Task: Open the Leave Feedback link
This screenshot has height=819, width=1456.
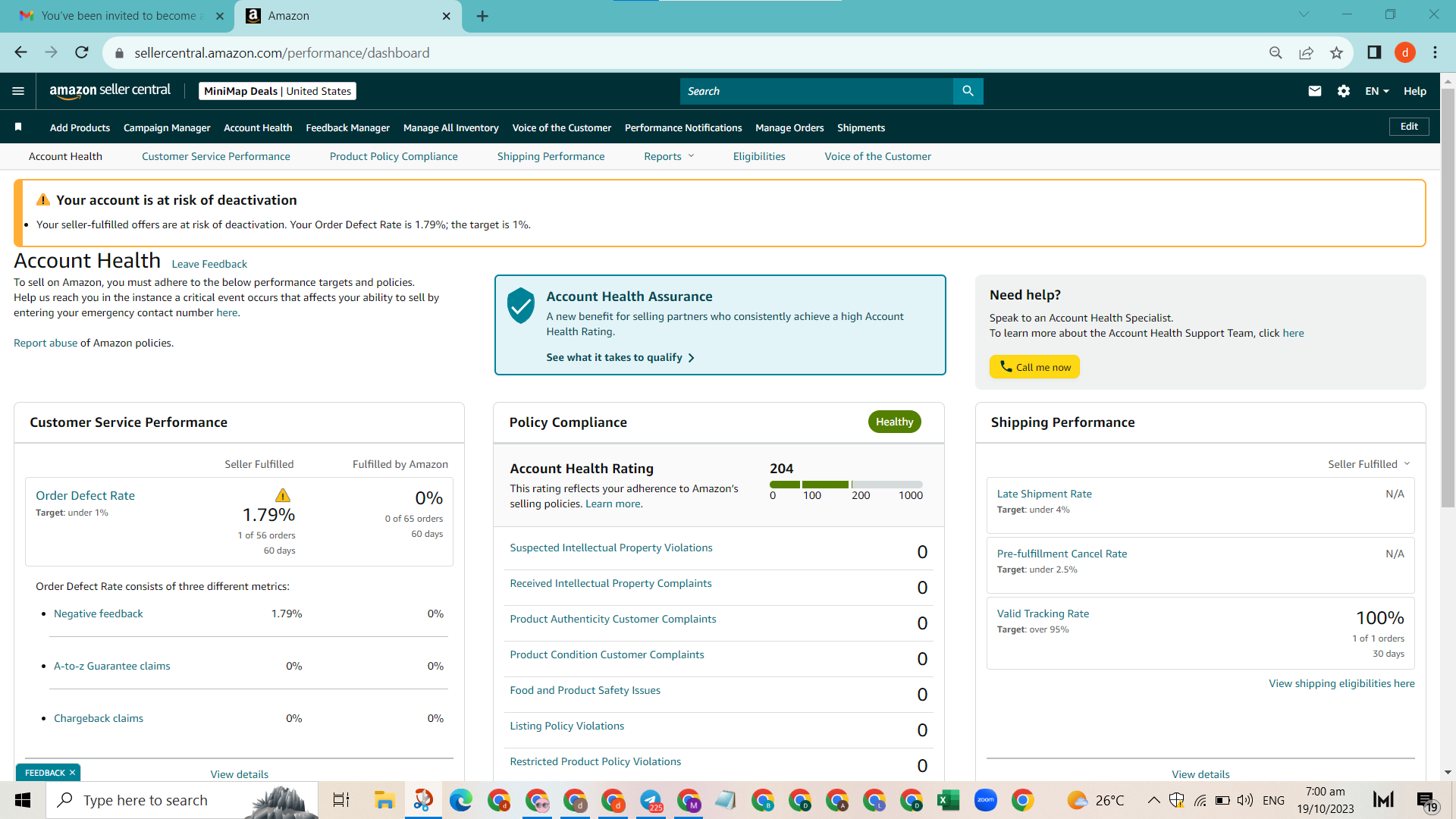Action: (x=209, y=264)
